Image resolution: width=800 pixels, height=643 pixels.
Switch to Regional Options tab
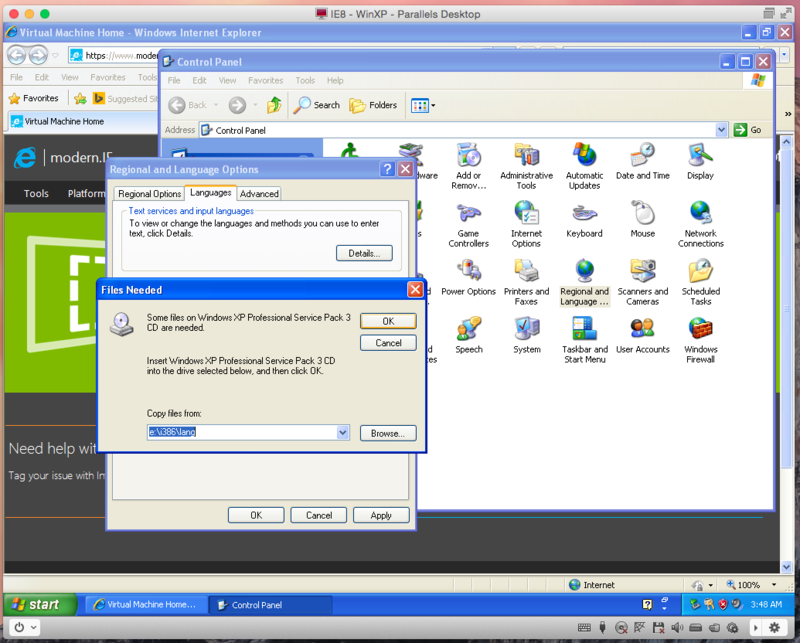149,194
